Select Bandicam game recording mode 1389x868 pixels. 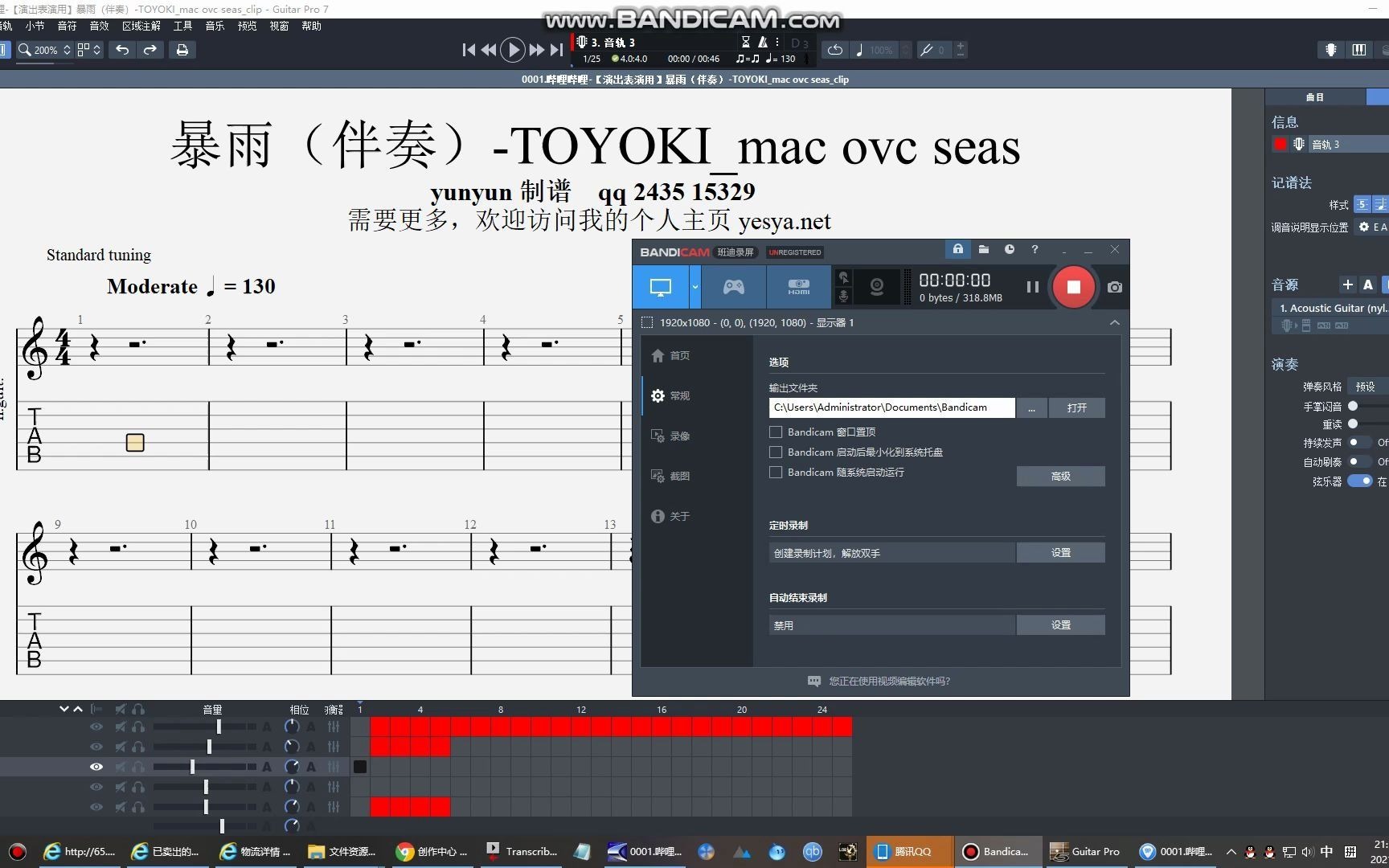pos(734,287)
